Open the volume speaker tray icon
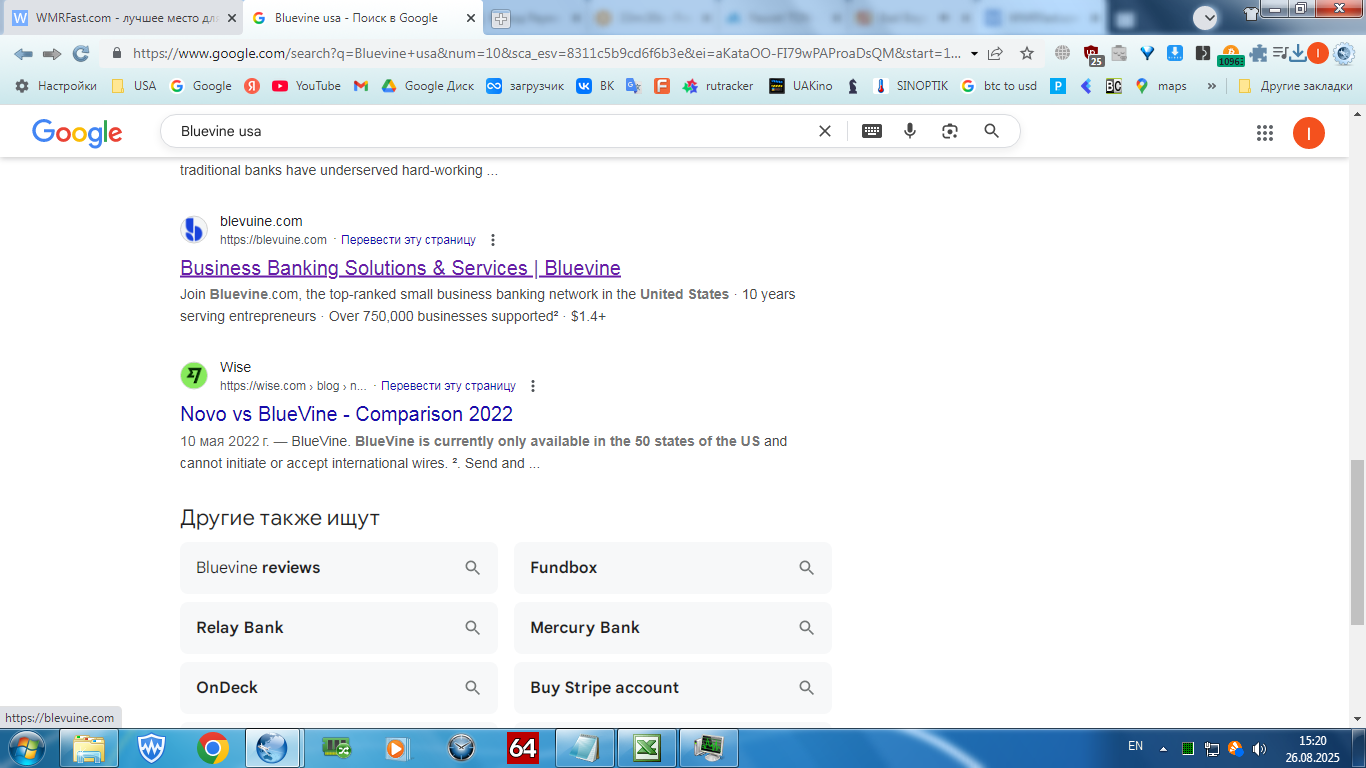Viewport: 1366px width, 768px height. tap(1259, 748)
